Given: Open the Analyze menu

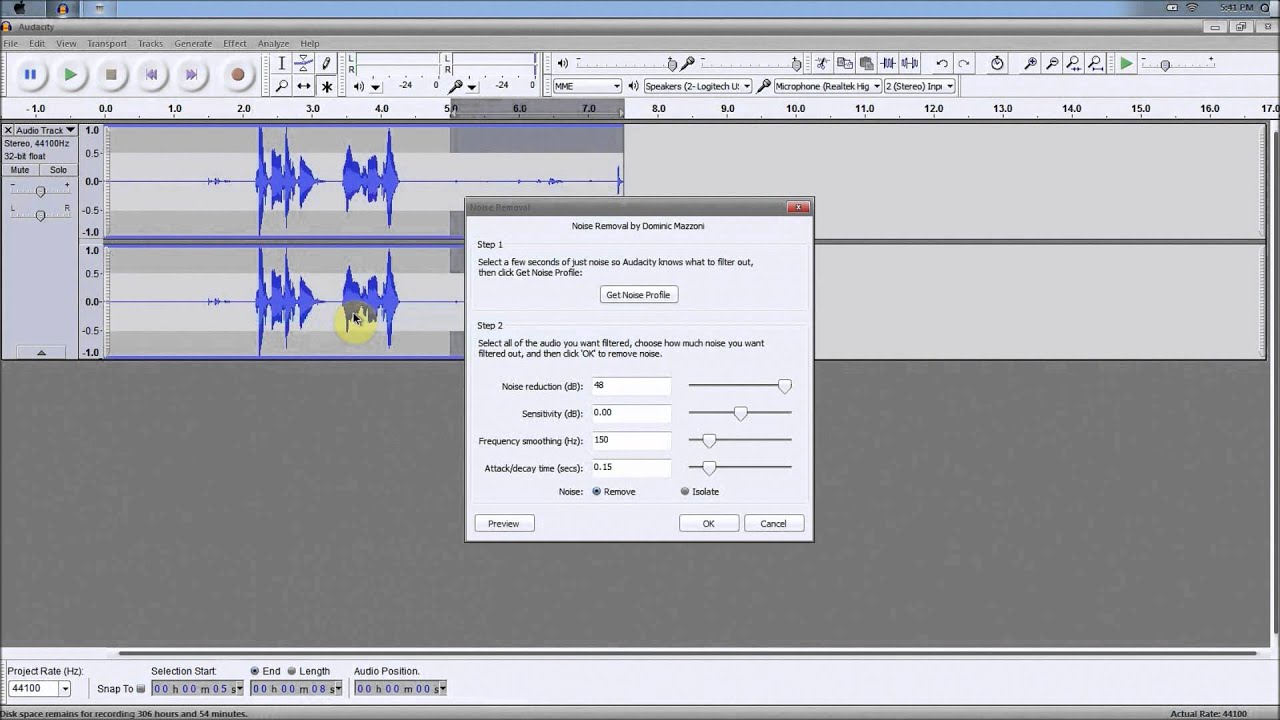Looking at the screenshot, I should [273, 43].
